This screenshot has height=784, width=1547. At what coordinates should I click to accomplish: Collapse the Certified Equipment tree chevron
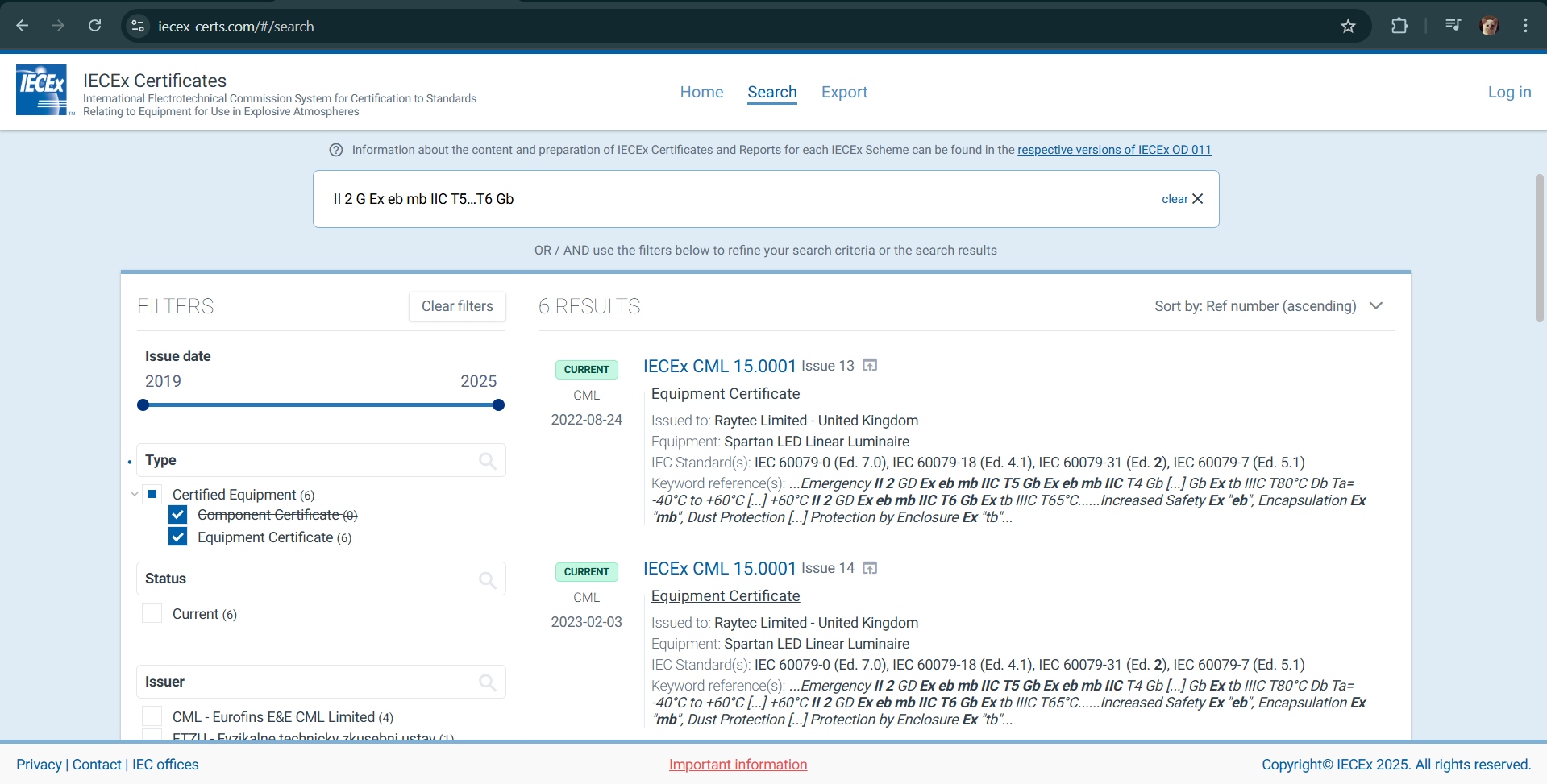click(x=134, y=494)
